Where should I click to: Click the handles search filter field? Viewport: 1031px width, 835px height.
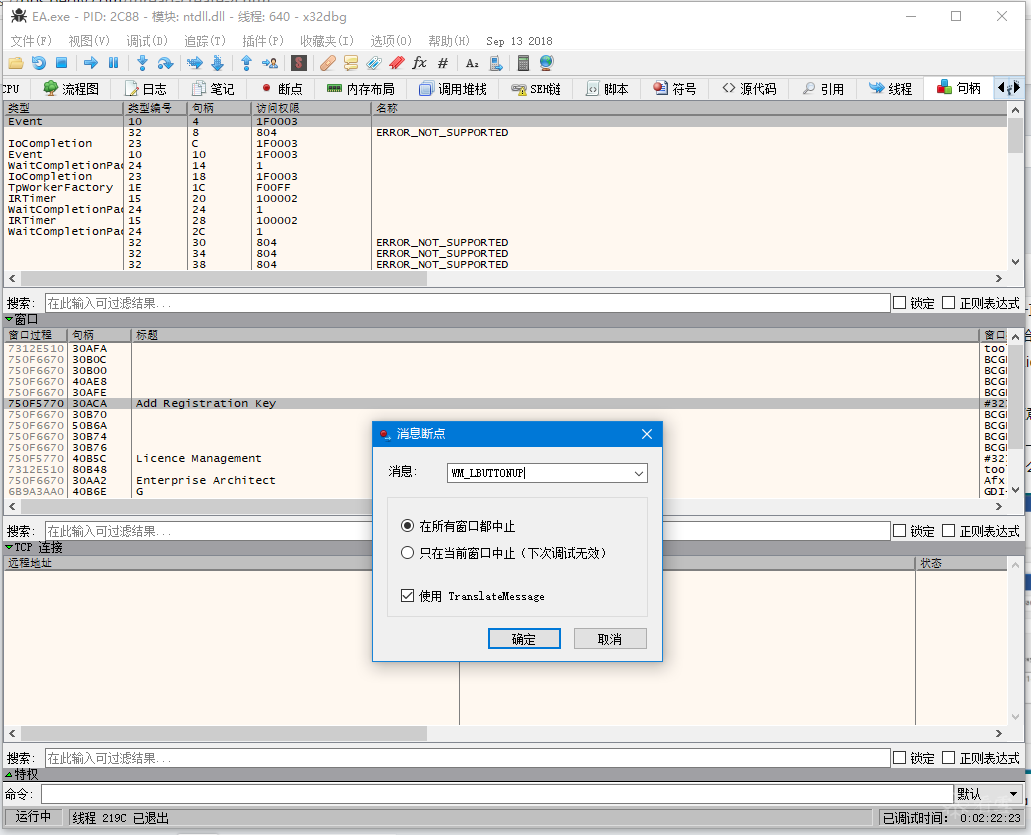coord(468,303)
